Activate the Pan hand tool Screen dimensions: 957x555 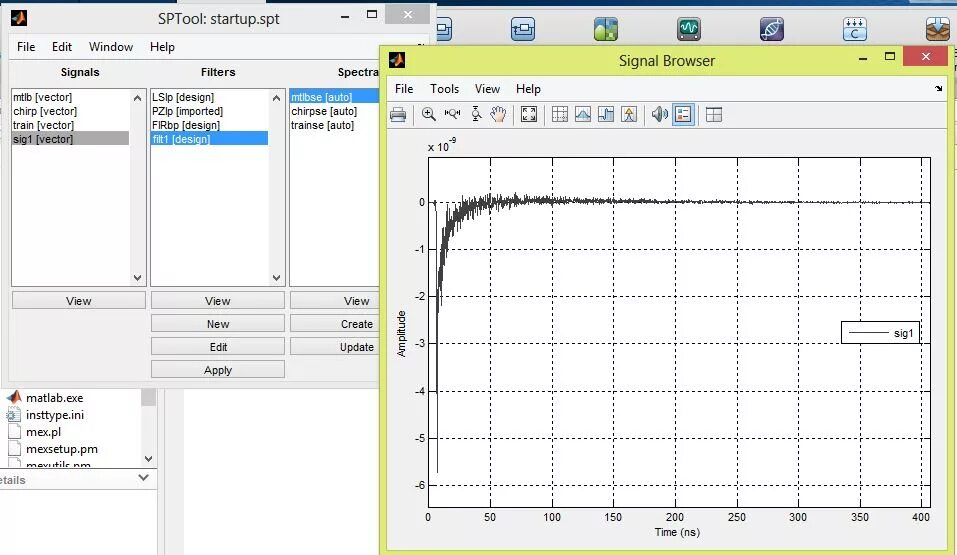(498, 114)
